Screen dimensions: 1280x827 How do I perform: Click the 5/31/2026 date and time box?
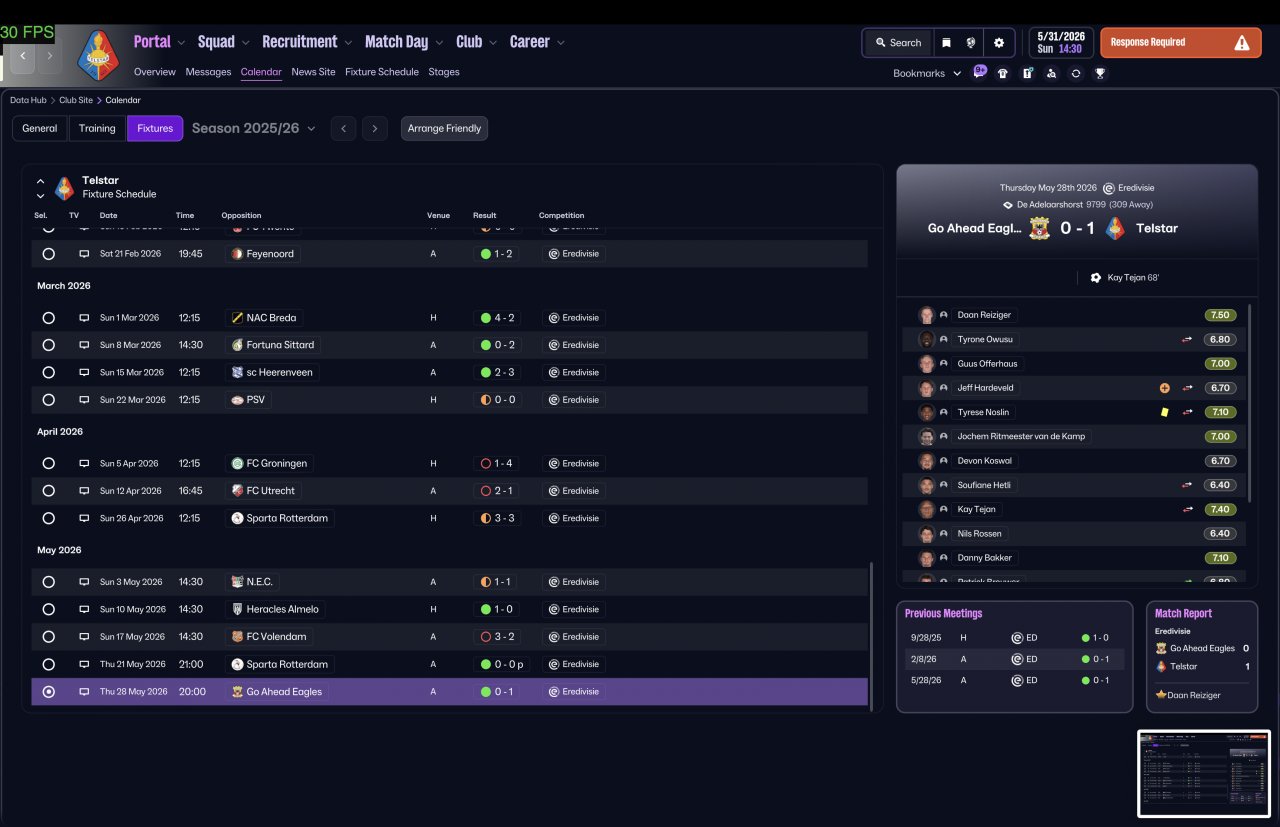[x=1062, y=42]
